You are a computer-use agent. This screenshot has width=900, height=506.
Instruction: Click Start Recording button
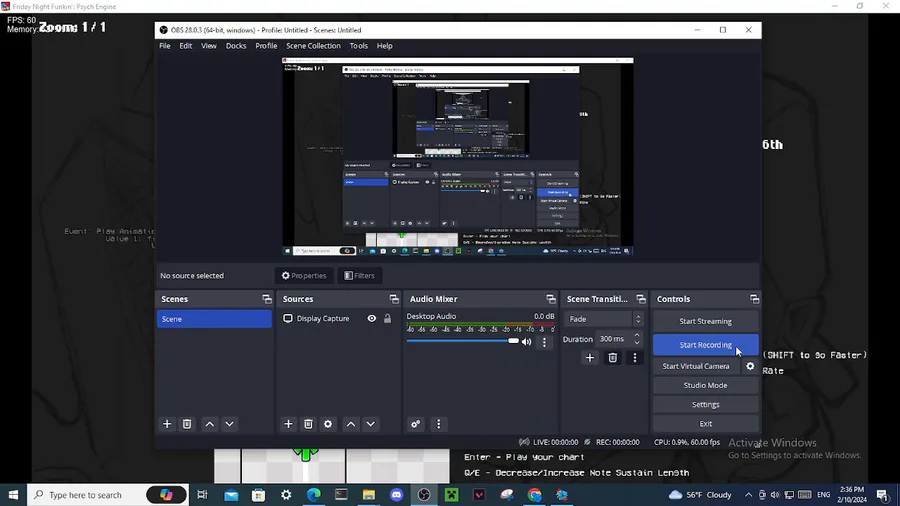click(x=705, y=345)
